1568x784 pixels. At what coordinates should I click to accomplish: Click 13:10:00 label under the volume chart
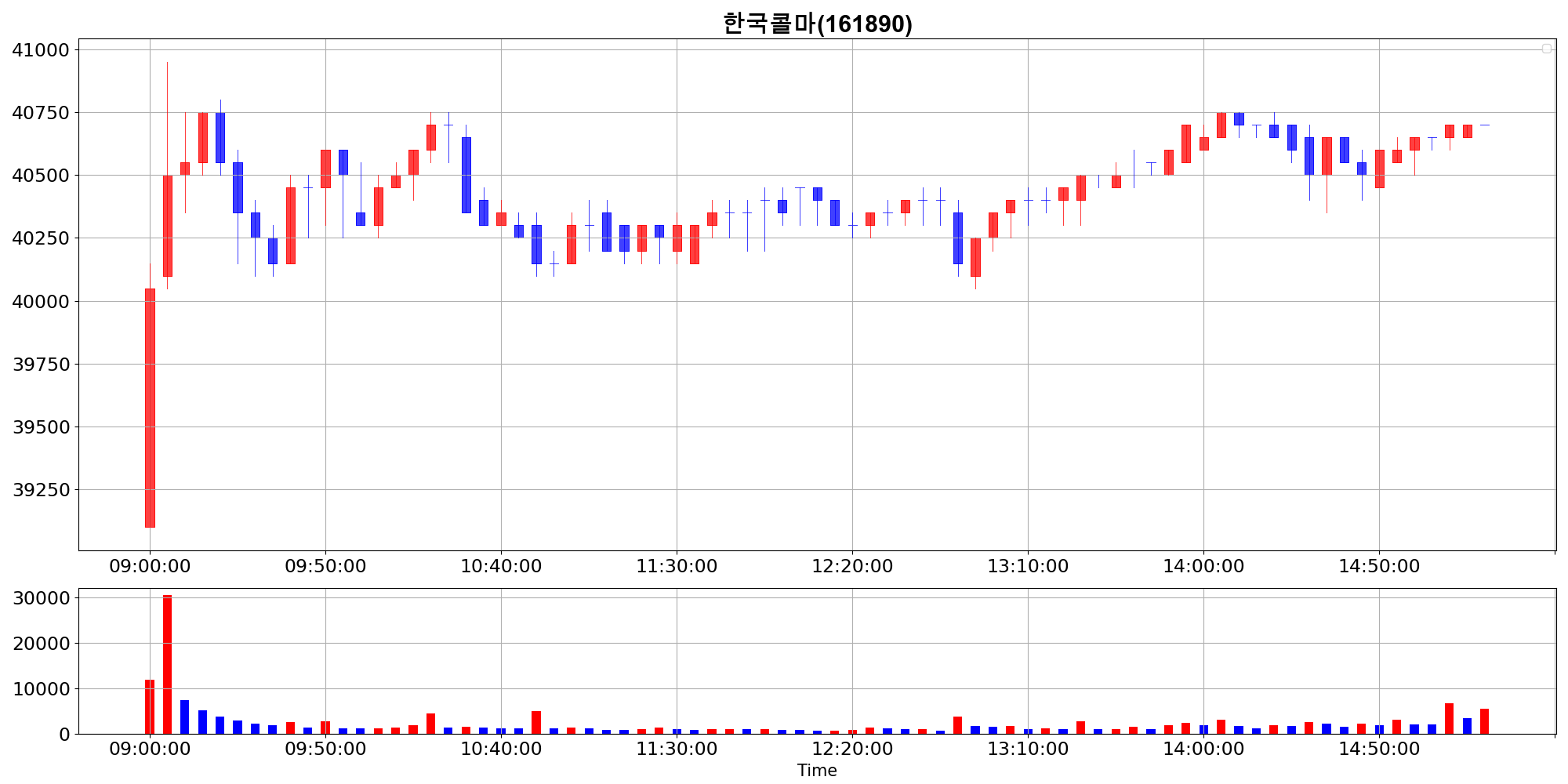(1028, 749)
